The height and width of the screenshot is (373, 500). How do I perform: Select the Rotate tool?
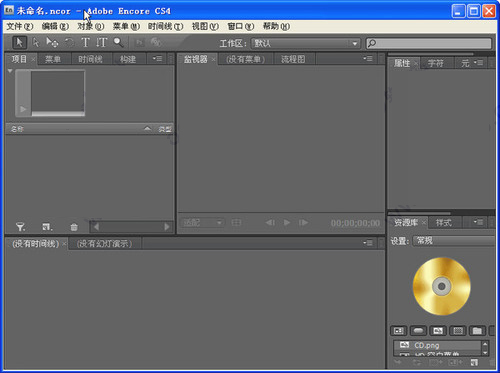click(69, 43)
